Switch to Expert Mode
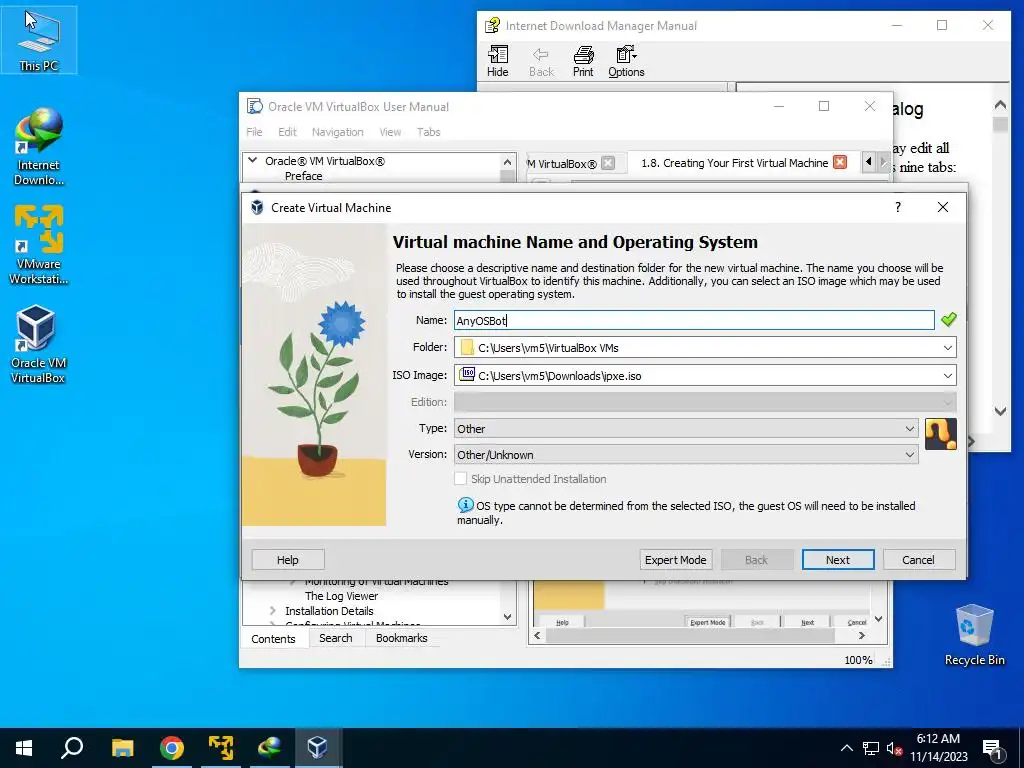The height and width of the screenshot is (768, 1024). (676, 560)
